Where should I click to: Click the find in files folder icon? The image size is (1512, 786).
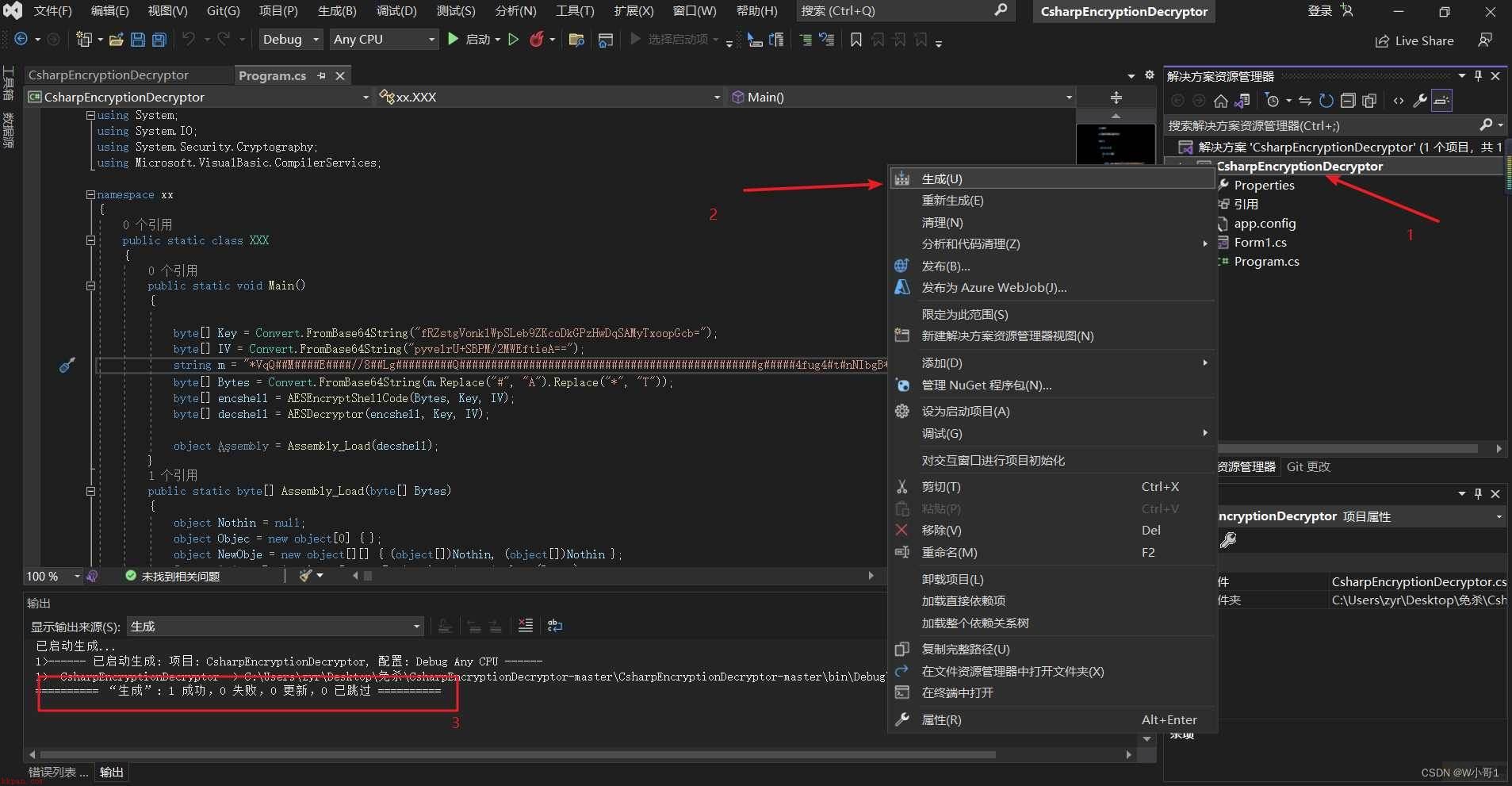[x=576, y=40]
